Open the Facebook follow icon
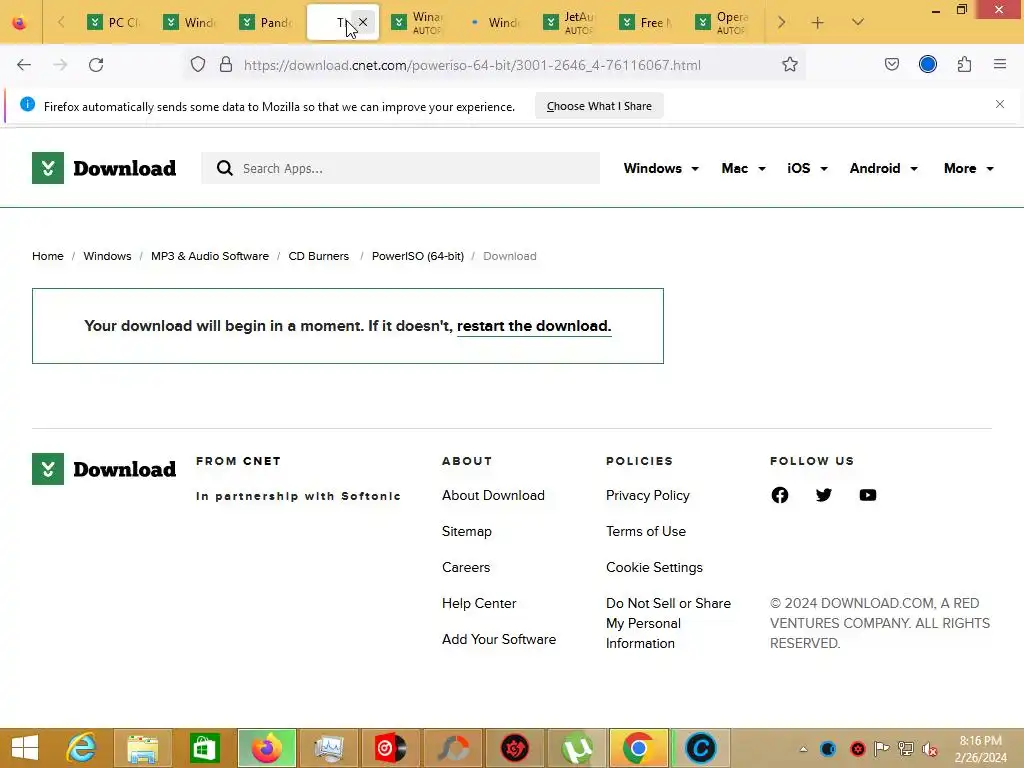The height and width of the screenshot is (768, 1024). (780, 495)
